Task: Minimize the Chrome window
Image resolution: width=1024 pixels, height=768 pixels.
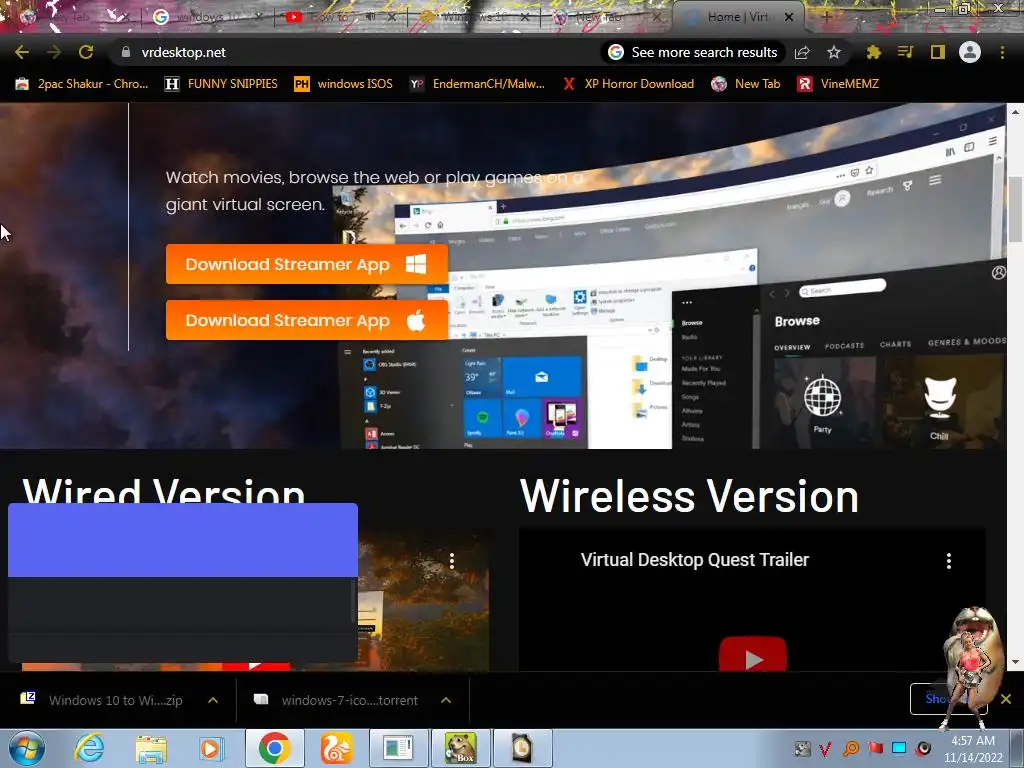Action: tap(939, 9)
